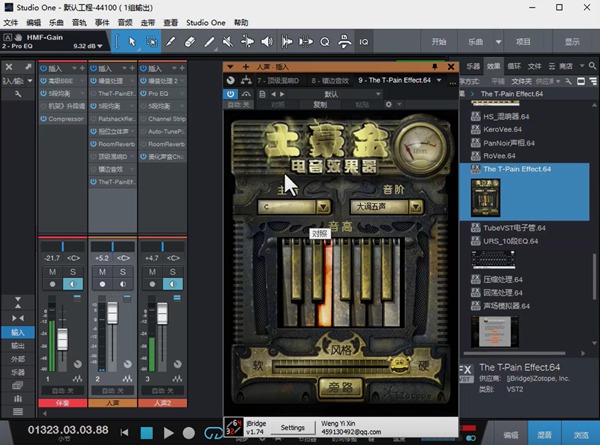Toggle monitor on channel 3 人声2

(173, 284)
